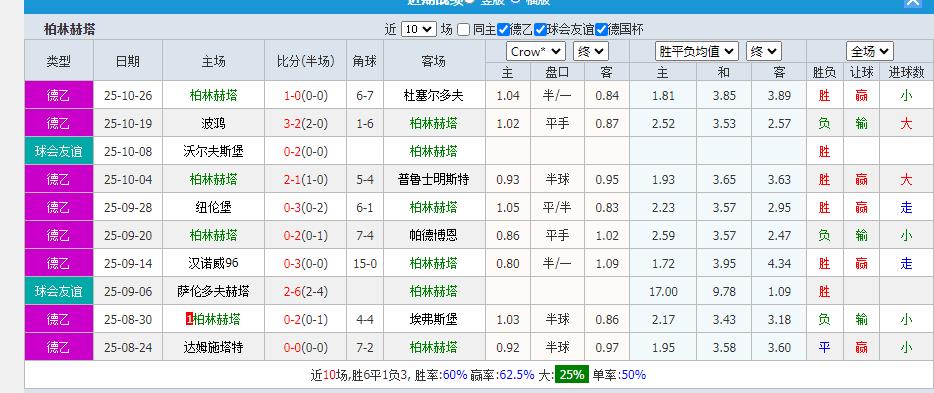Click the date 25-09-14
934x393 pixels.
pos(127,263)
